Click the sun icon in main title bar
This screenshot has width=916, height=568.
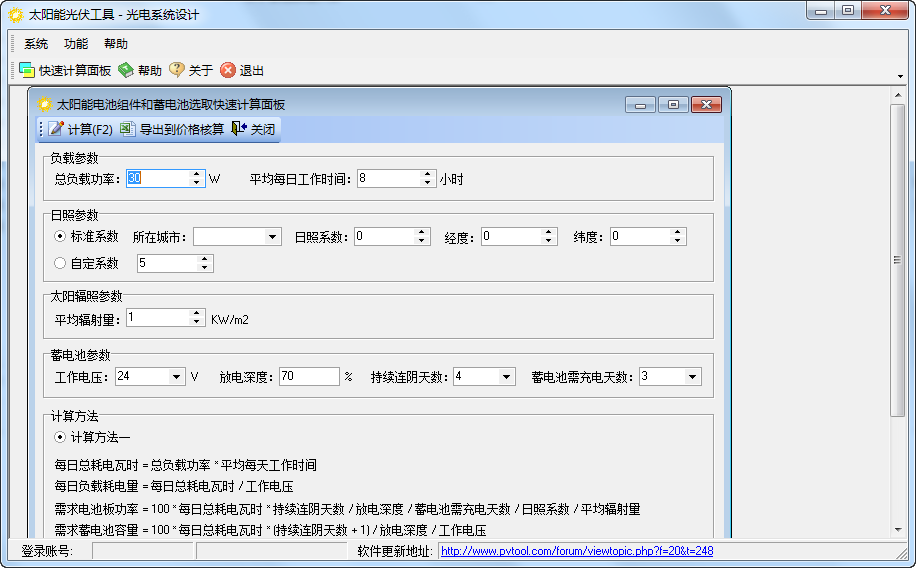(16, 15)
